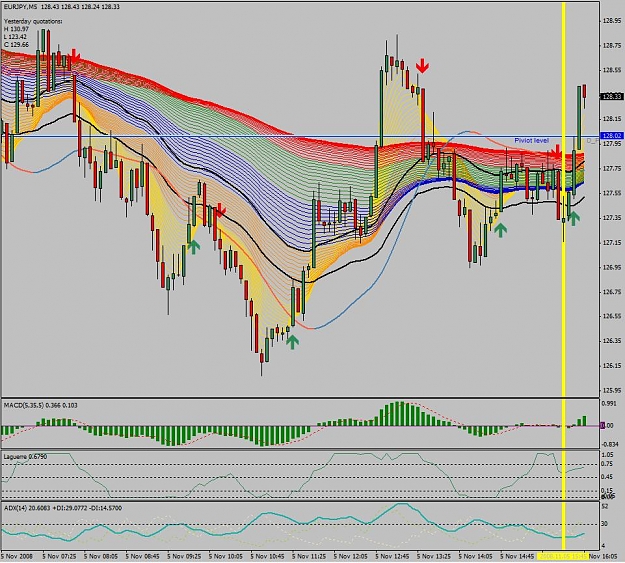
Task: Click the '5 Nov 12:45' time axis label
Action: click(x=392, y=556)
